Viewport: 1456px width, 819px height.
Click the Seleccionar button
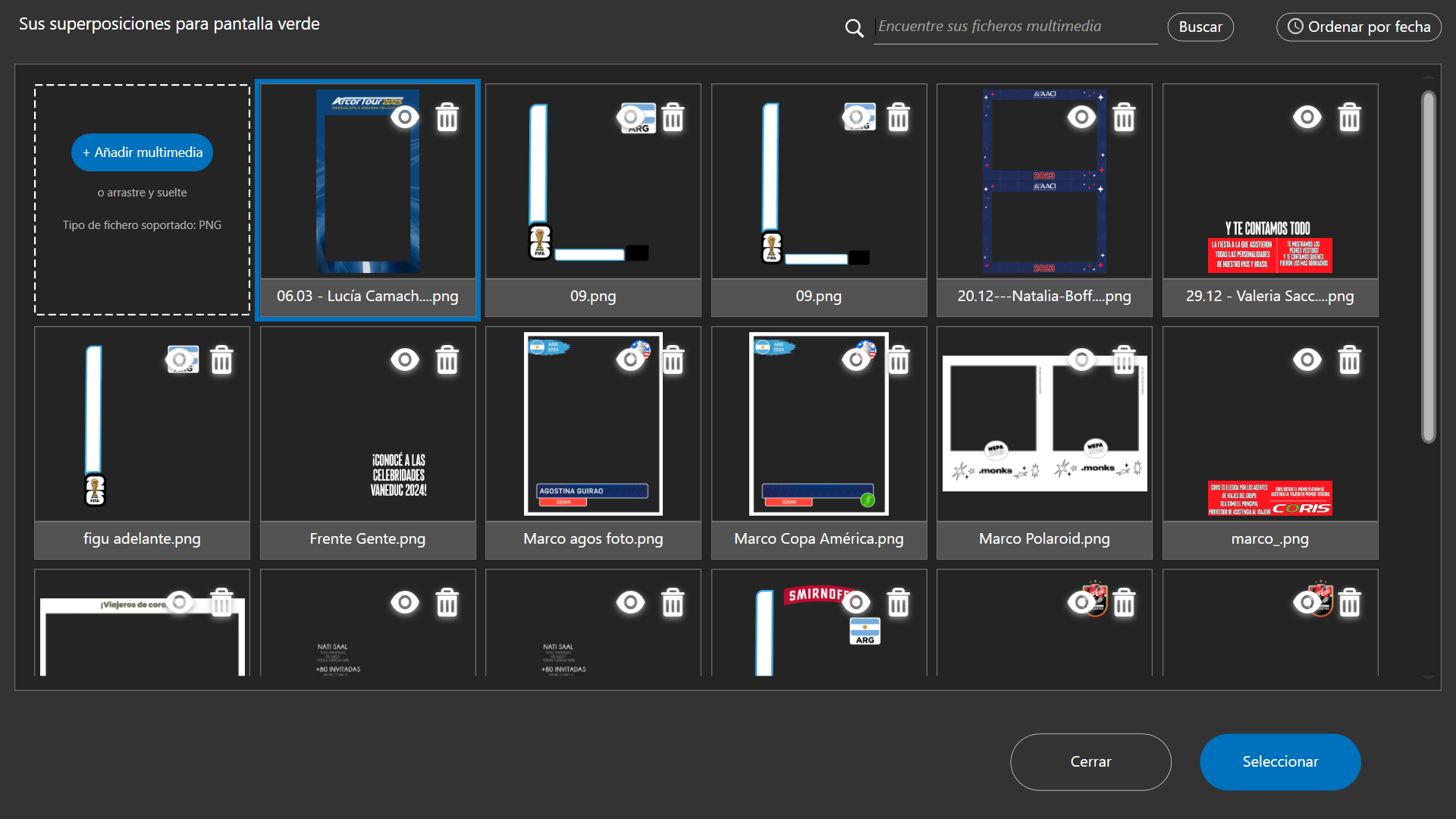(1280, 761)
